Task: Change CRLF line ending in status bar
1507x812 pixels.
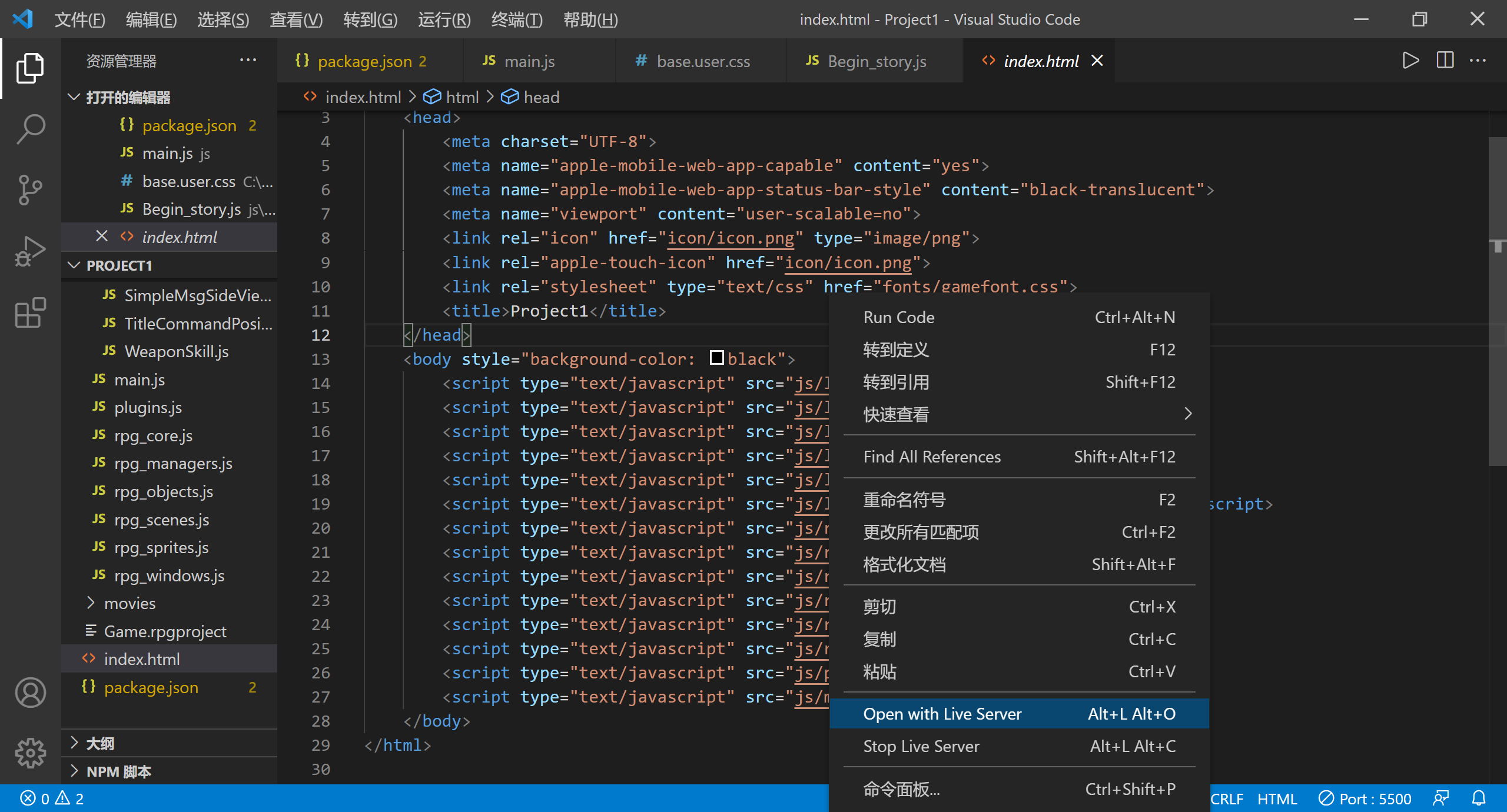Action: [1227, 798]
